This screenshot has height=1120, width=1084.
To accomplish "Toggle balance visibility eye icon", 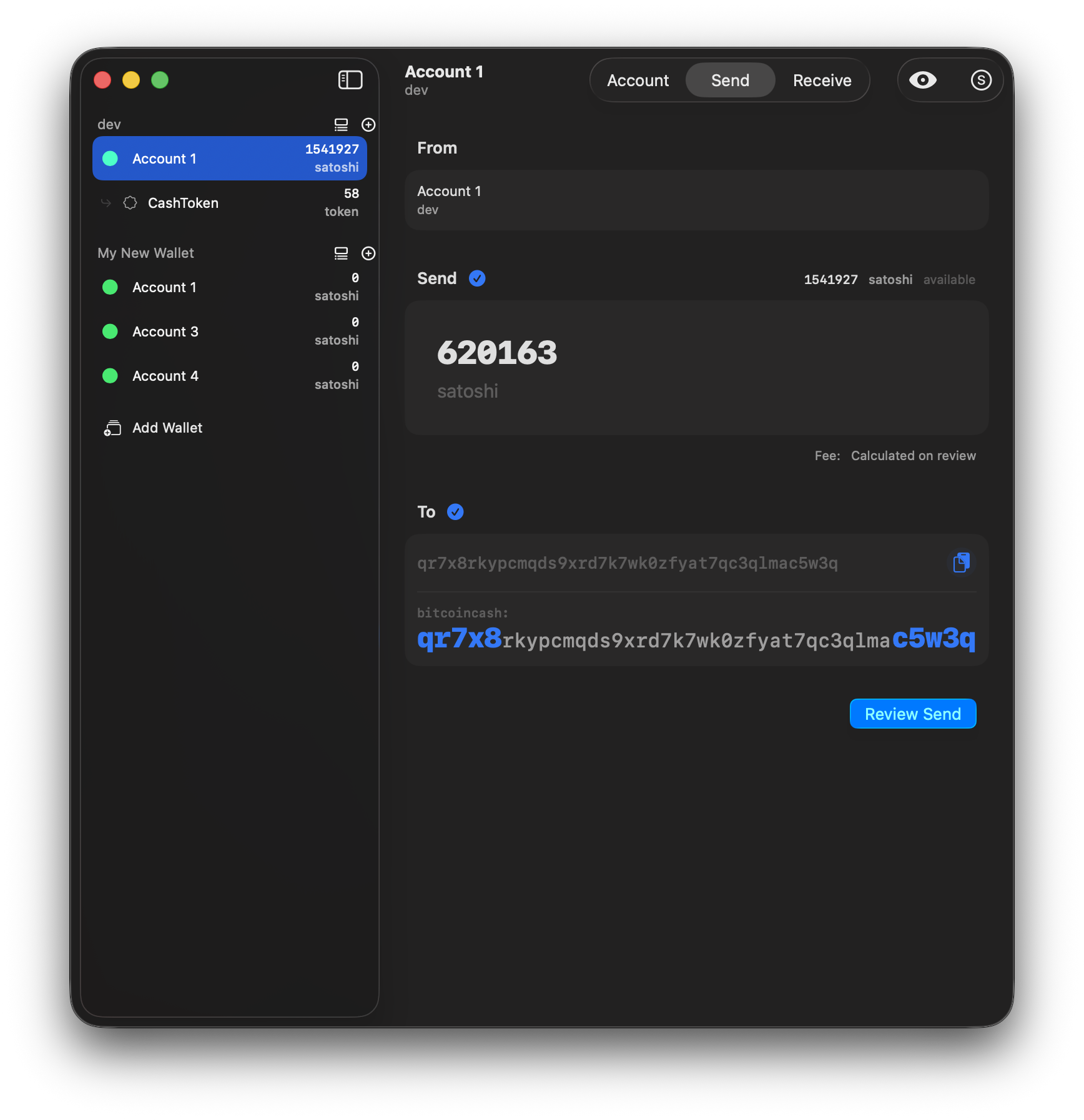I will tap(923, 80).
